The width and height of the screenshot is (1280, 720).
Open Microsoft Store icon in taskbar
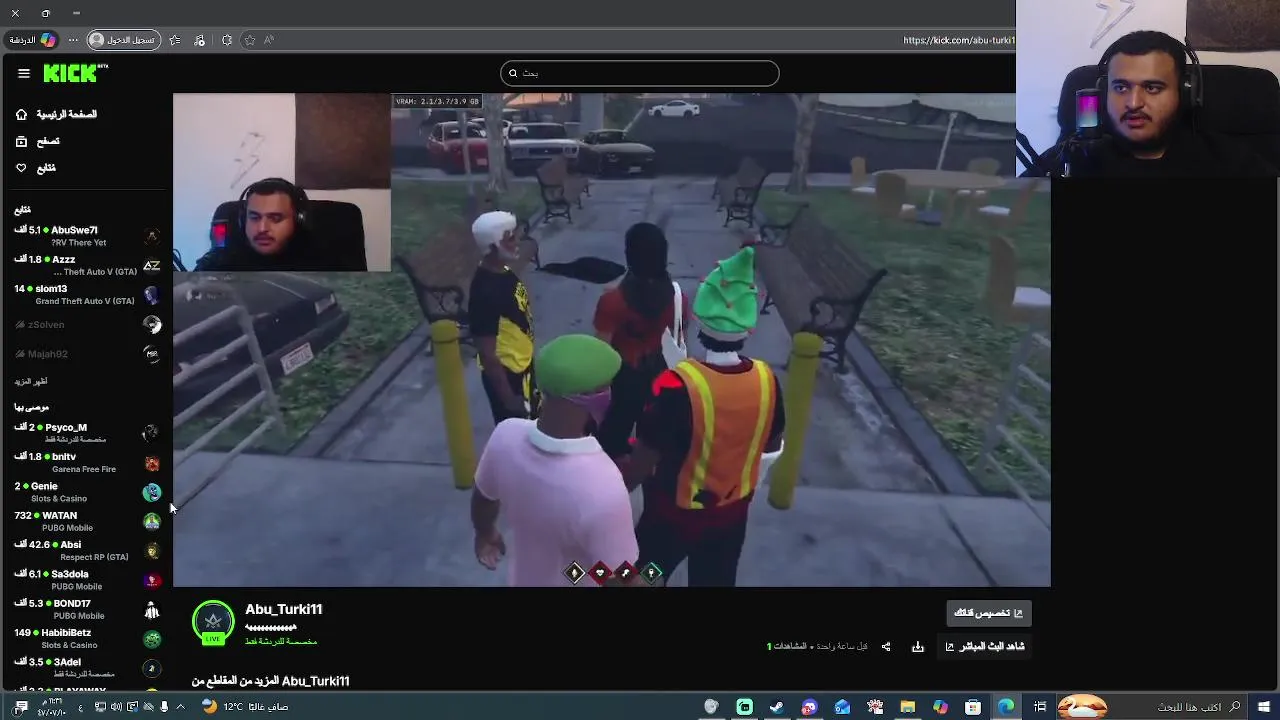pos(973,707)
